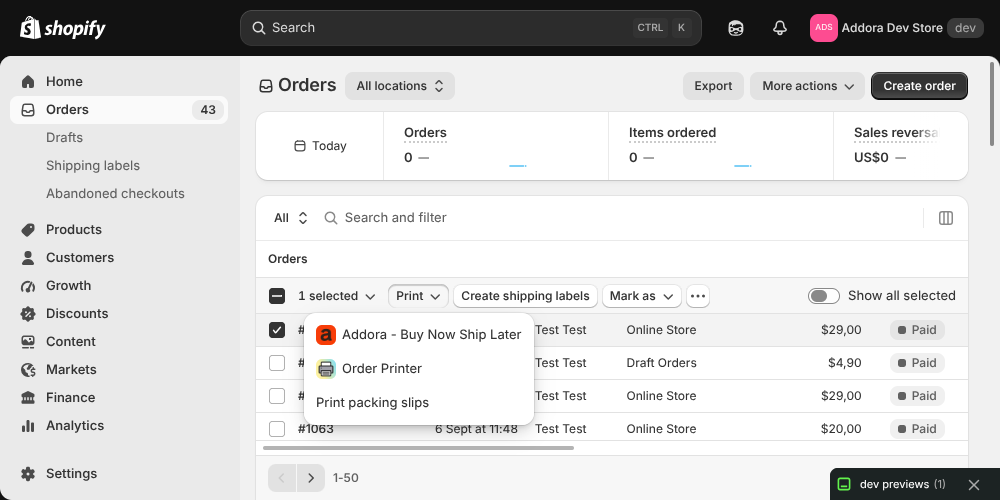Screen dimensions: 1000x500
Task: Click the Orders 43 count badge
Action: (x=208, y=110)
